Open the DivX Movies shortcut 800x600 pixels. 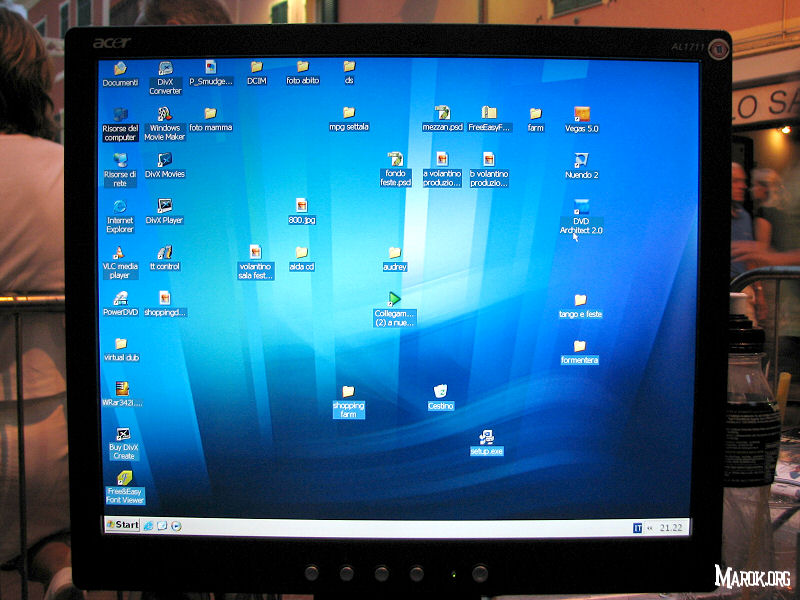coord(164,166)
